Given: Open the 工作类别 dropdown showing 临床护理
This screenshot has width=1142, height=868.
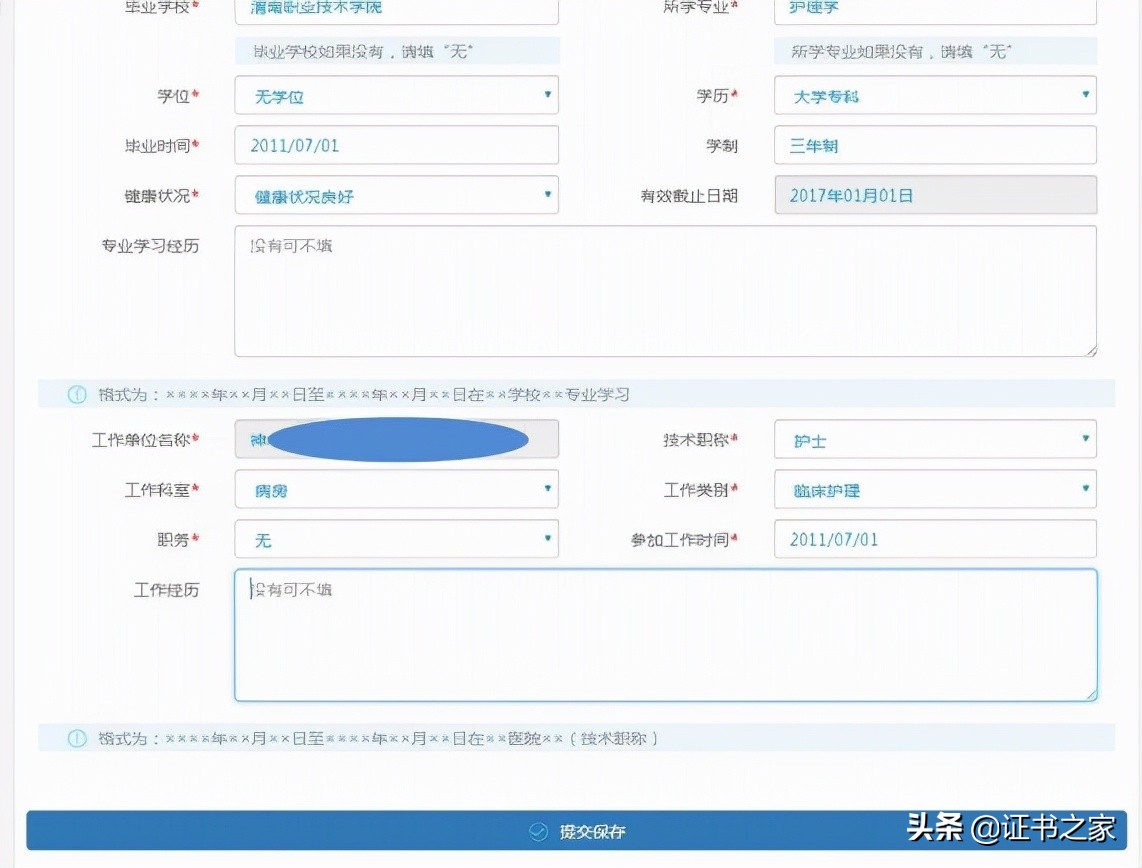Looking at the screenshot, I should (935, 489).
